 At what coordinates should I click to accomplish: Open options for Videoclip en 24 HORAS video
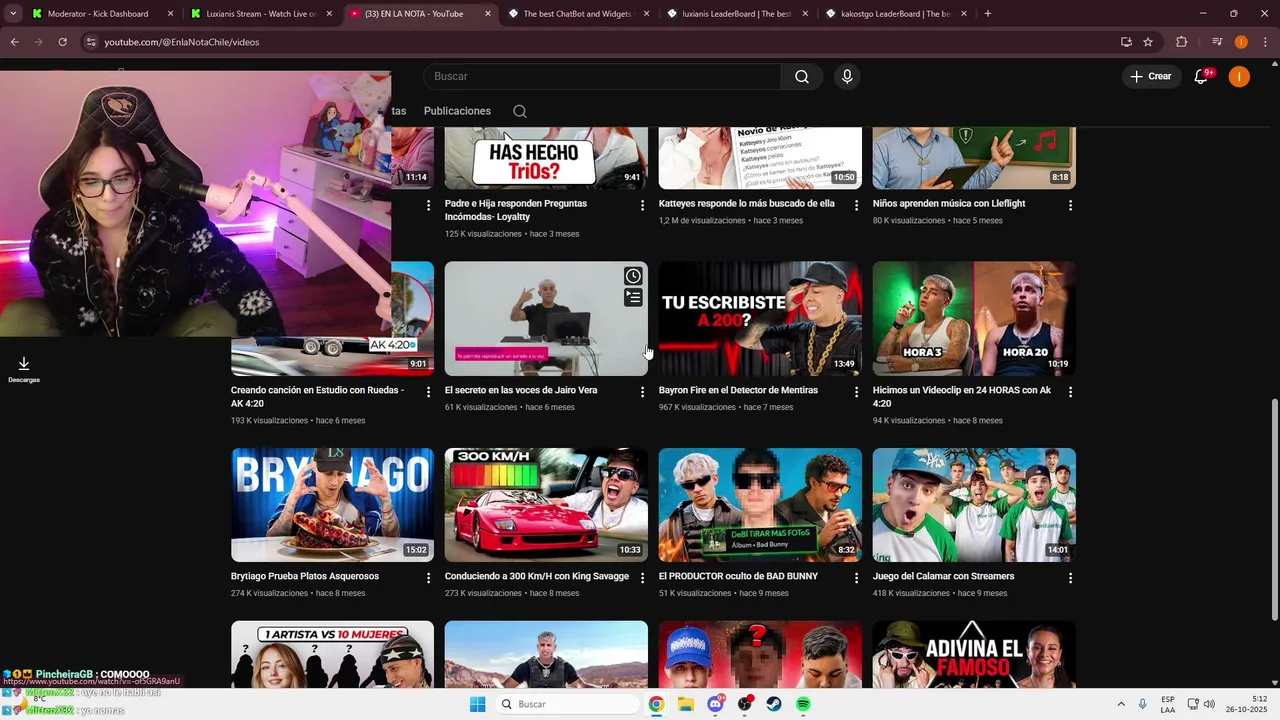(x=1070, y=392)
